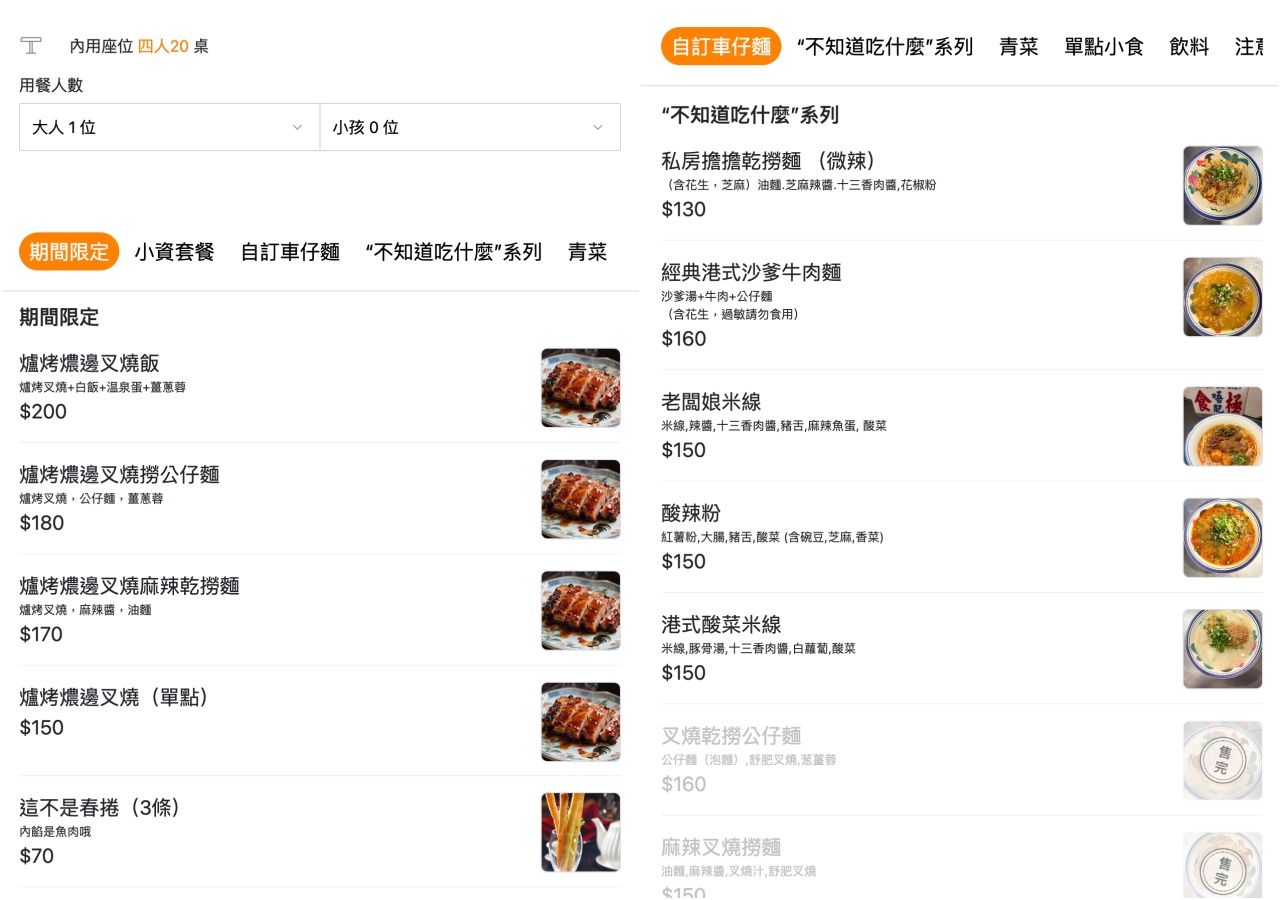Screen dimensions: 1280x900
Task: Click the $70 price
Action: pos(37,856)
